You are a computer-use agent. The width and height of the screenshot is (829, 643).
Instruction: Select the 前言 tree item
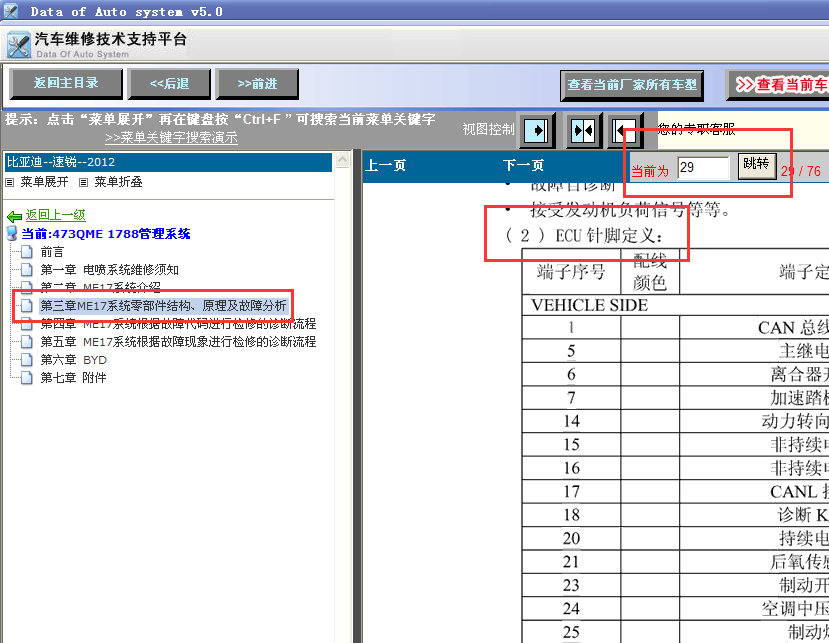pyautogui.click(x=52, y=252)
